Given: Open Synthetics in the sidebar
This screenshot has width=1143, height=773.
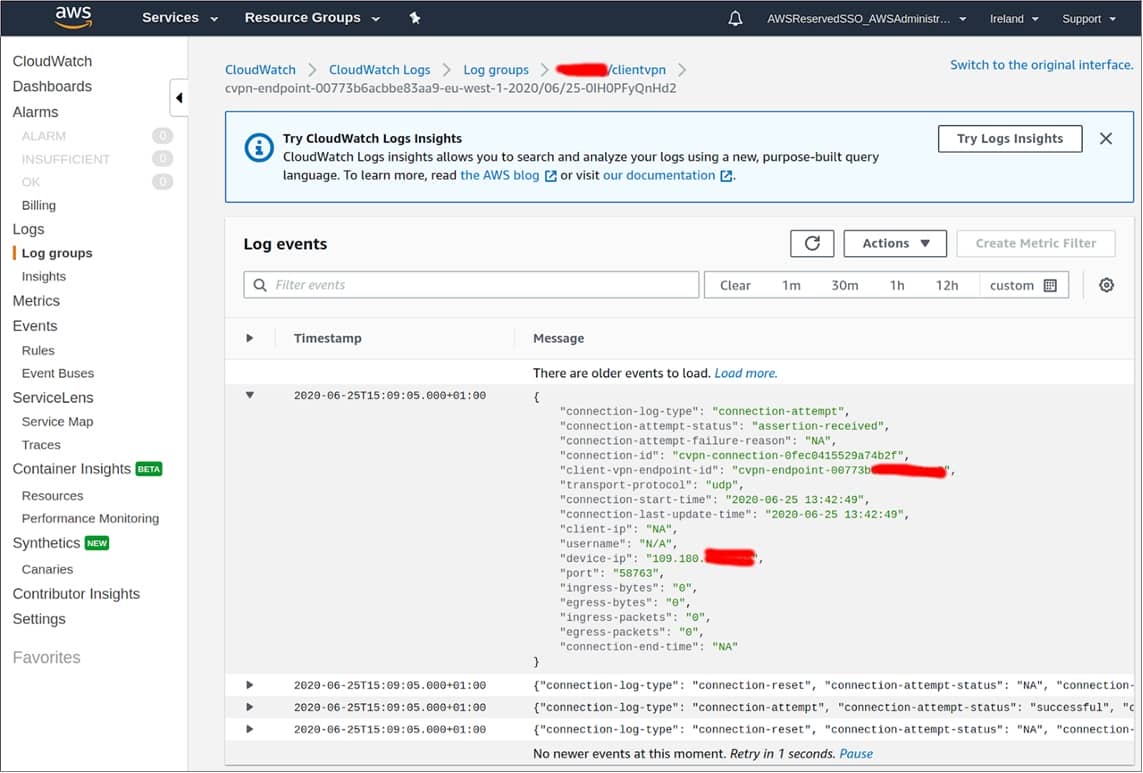Looking at the screenshot, I should [x=47, y=543].
